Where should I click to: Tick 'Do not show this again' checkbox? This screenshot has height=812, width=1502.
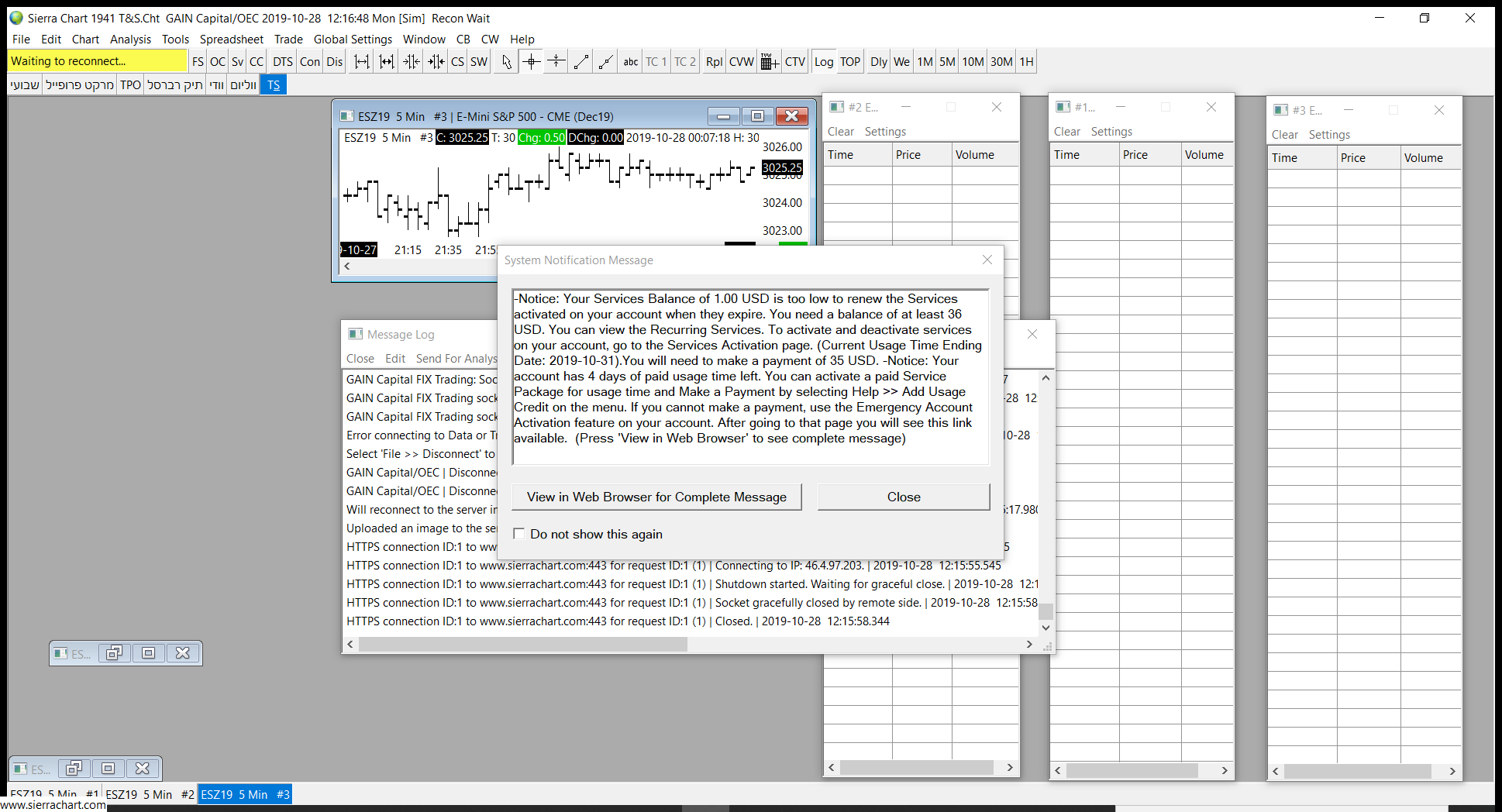[x=519, y=534]
